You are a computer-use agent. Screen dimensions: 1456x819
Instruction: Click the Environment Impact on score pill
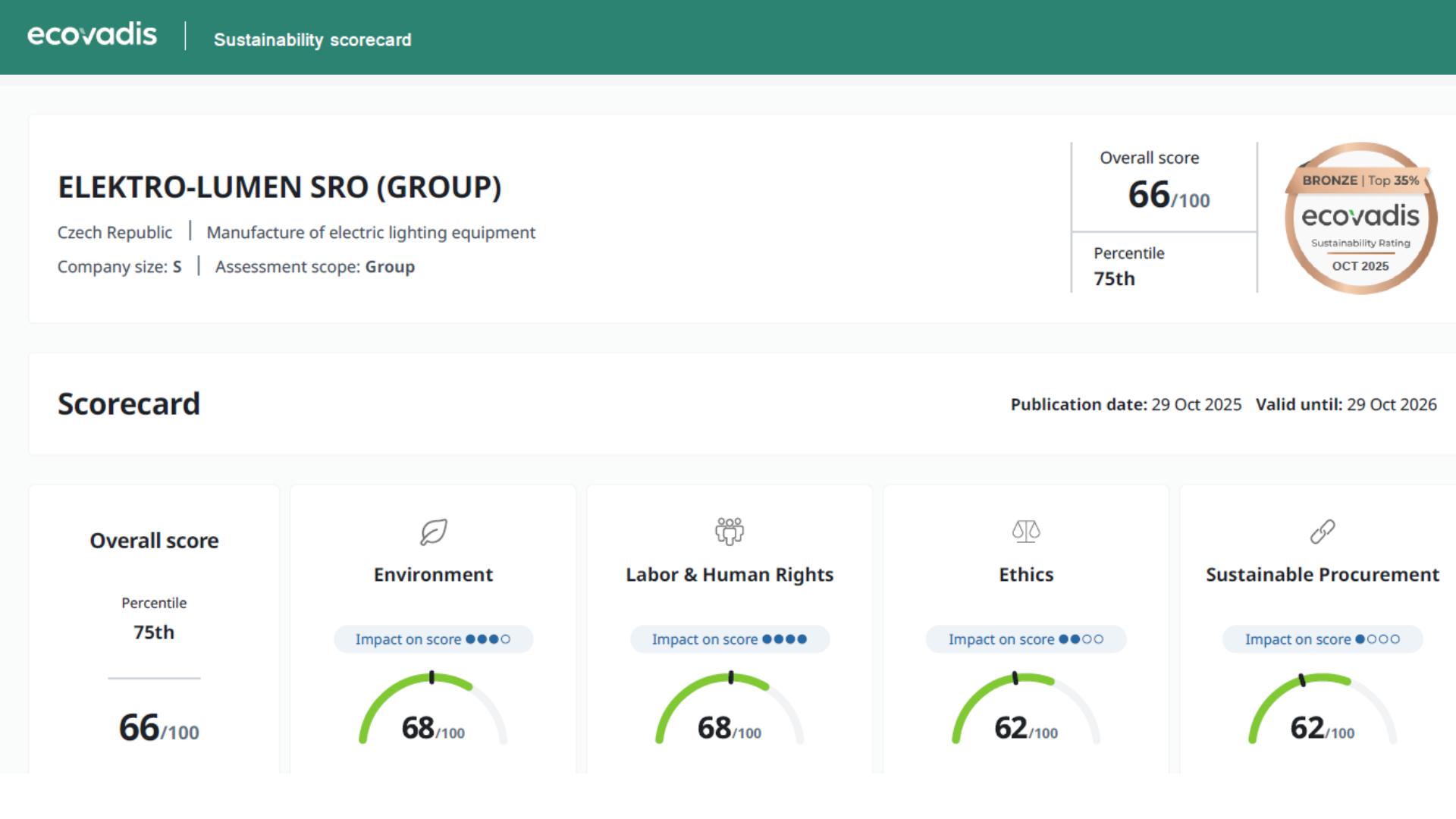(x=433, y=639)
